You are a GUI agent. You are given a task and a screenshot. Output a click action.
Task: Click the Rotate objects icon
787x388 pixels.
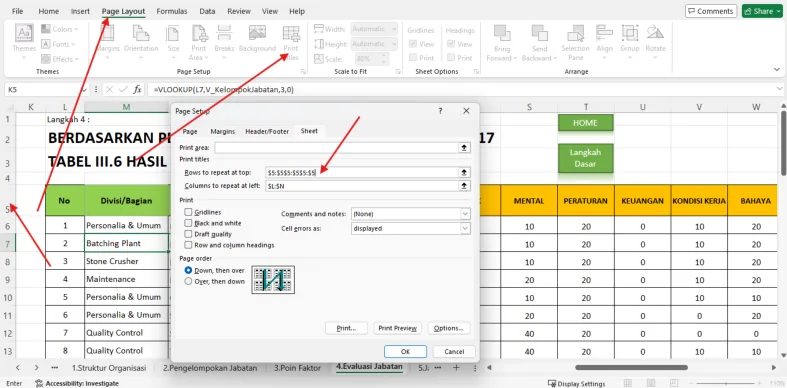pyautogui.click(x=655, y=33)
